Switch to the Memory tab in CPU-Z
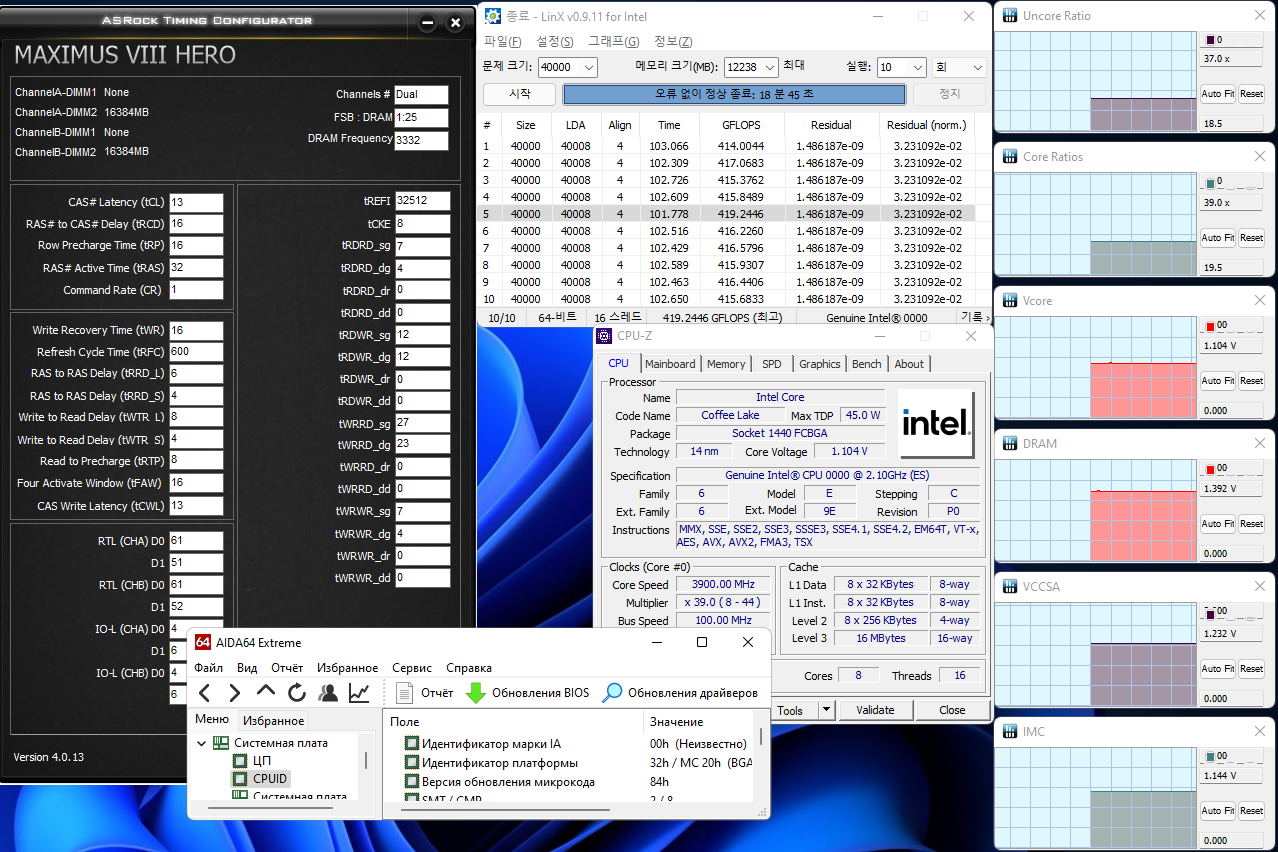Screen dimensions: 1278x852 (x=725, y=364)
